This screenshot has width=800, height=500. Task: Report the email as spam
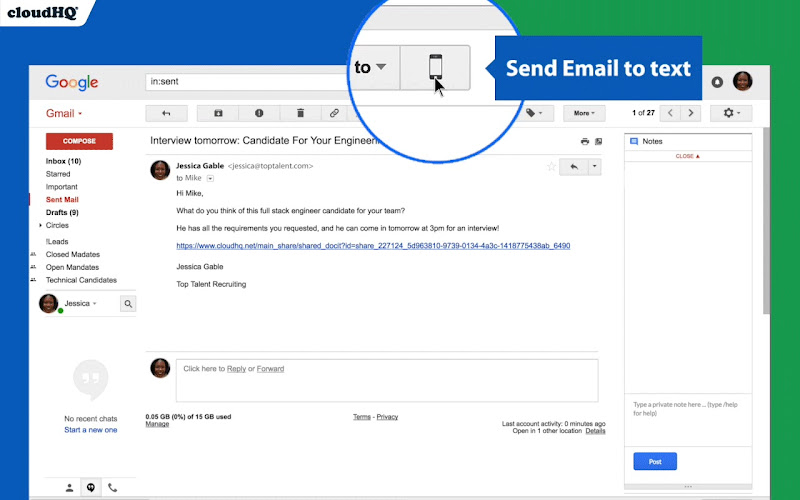259,113
